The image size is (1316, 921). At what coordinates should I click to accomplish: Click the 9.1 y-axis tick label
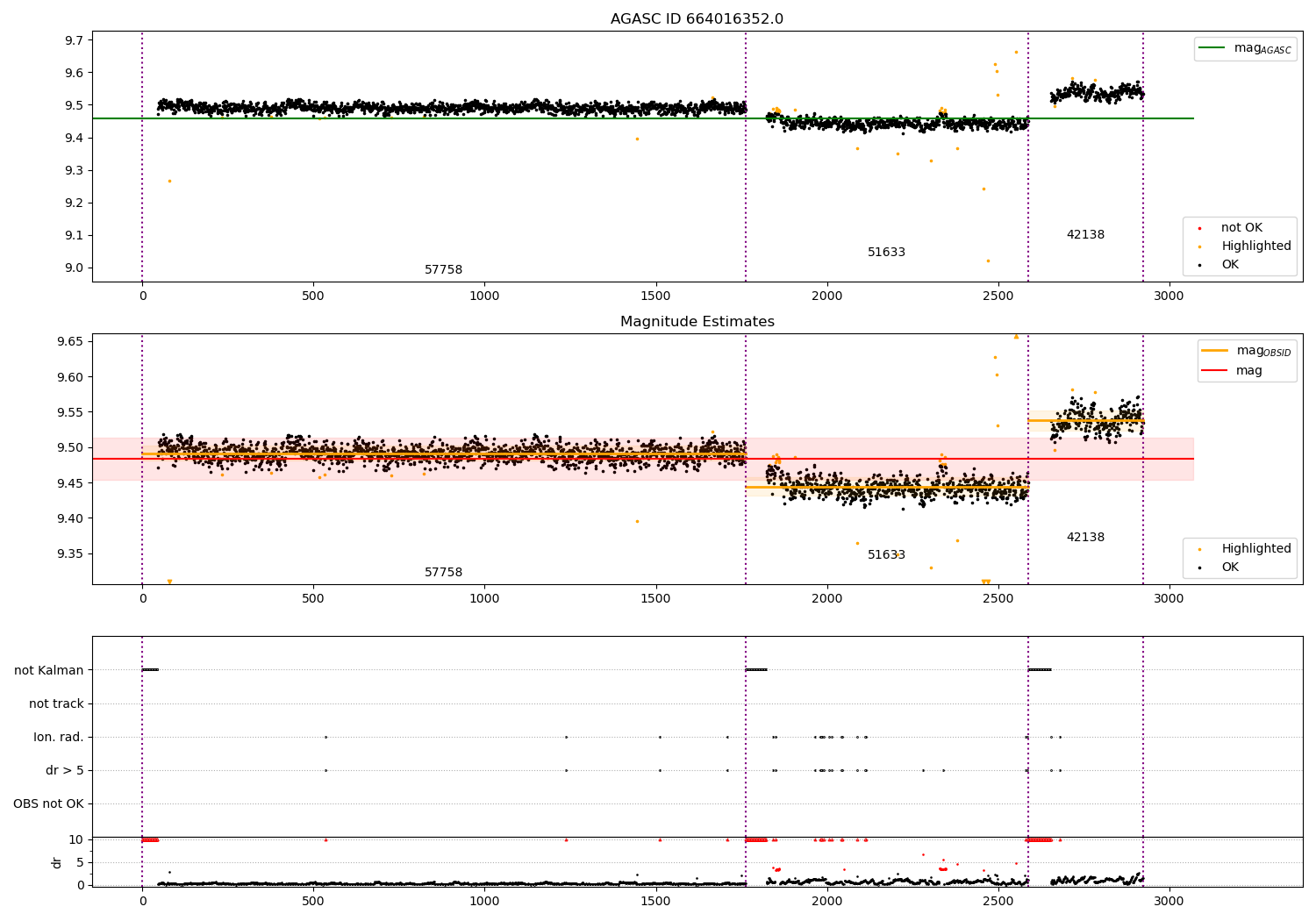tap(75, 236)
